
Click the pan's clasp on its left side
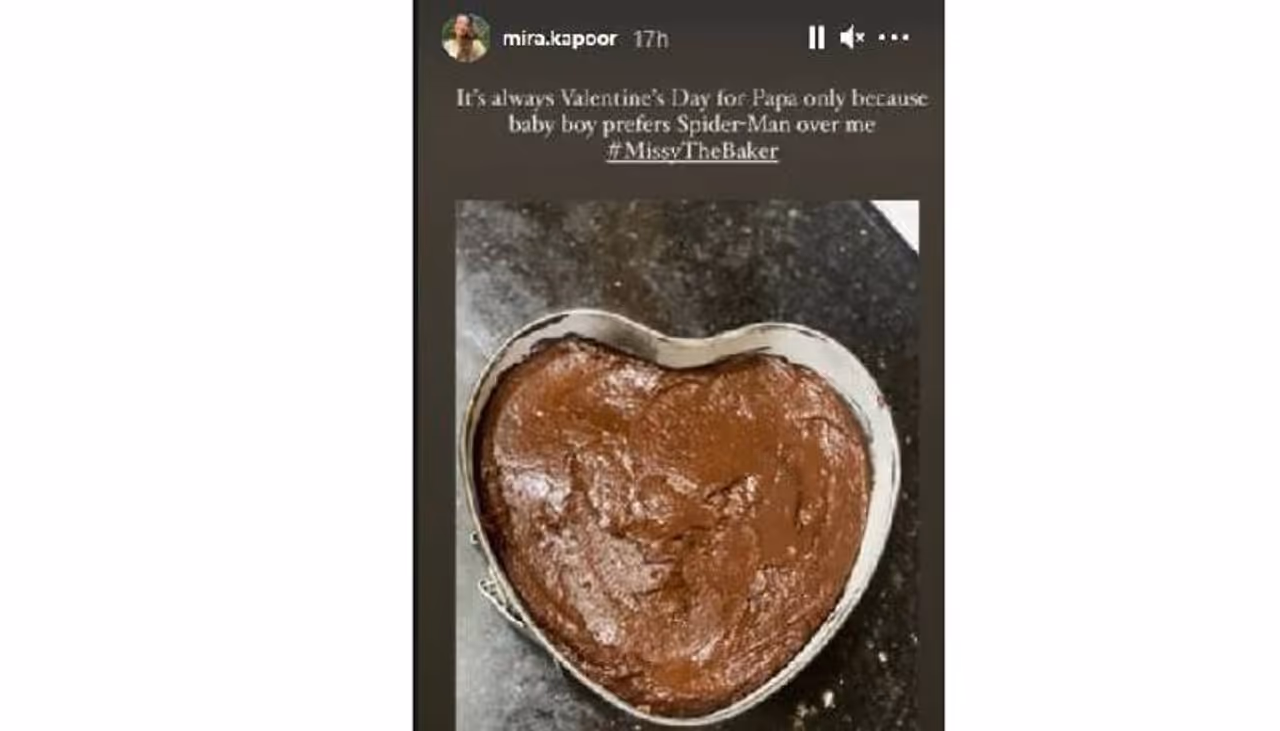pyautogui.click(x=490, y=592)
